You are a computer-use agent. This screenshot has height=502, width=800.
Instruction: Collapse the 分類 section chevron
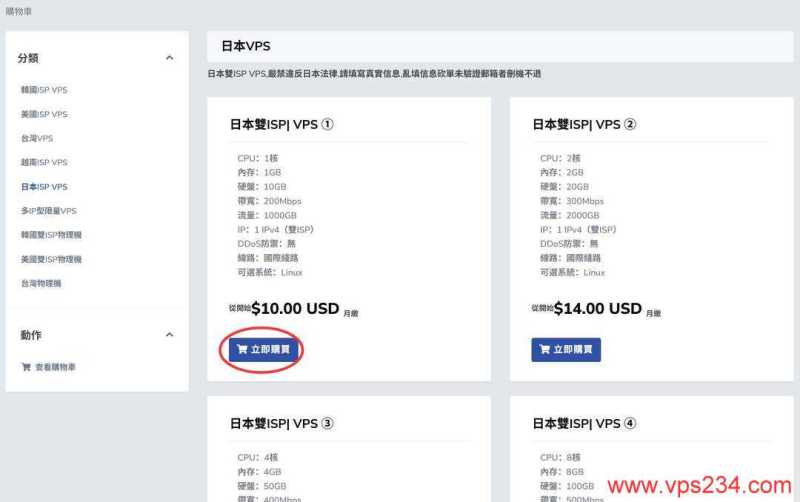[x=169, y=58]
